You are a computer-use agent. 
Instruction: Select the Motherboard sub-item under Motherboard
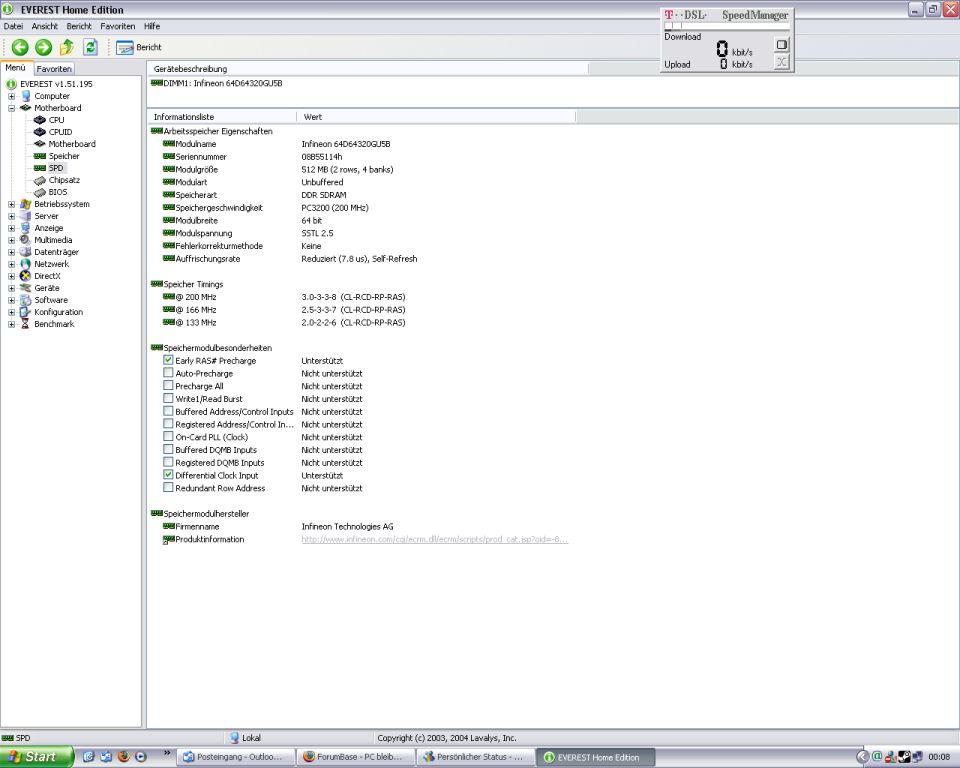(x=72, y=144)
